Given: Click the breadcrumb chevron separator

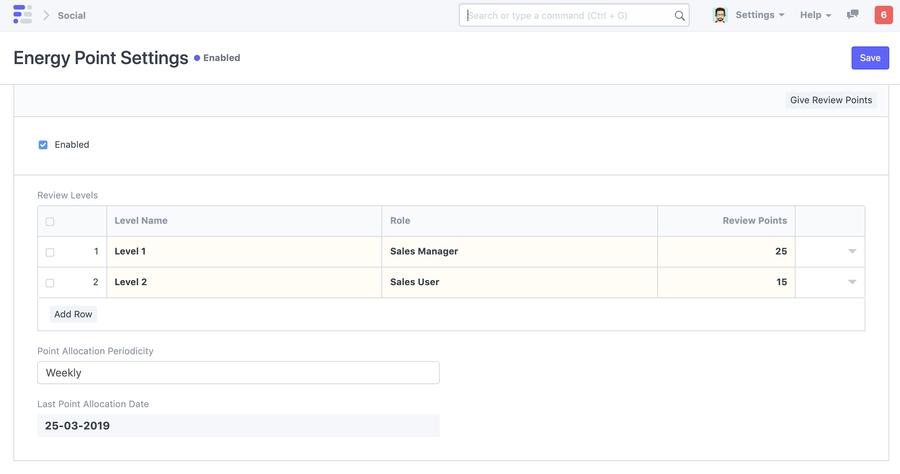Looking at the screenshot, I should tap(46, 15).
